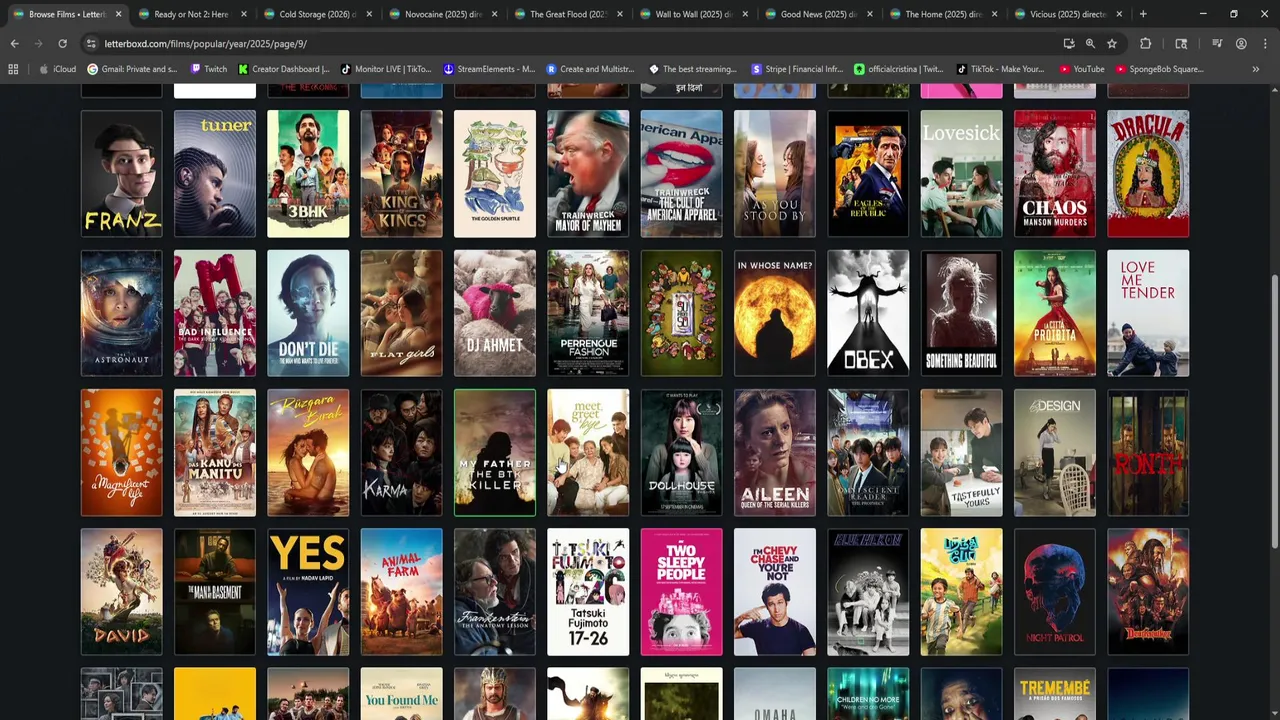1280x720 pixels.
Task: Open the Dollhouse film poster
Action: pyautogui.click(x=681, y=453)
